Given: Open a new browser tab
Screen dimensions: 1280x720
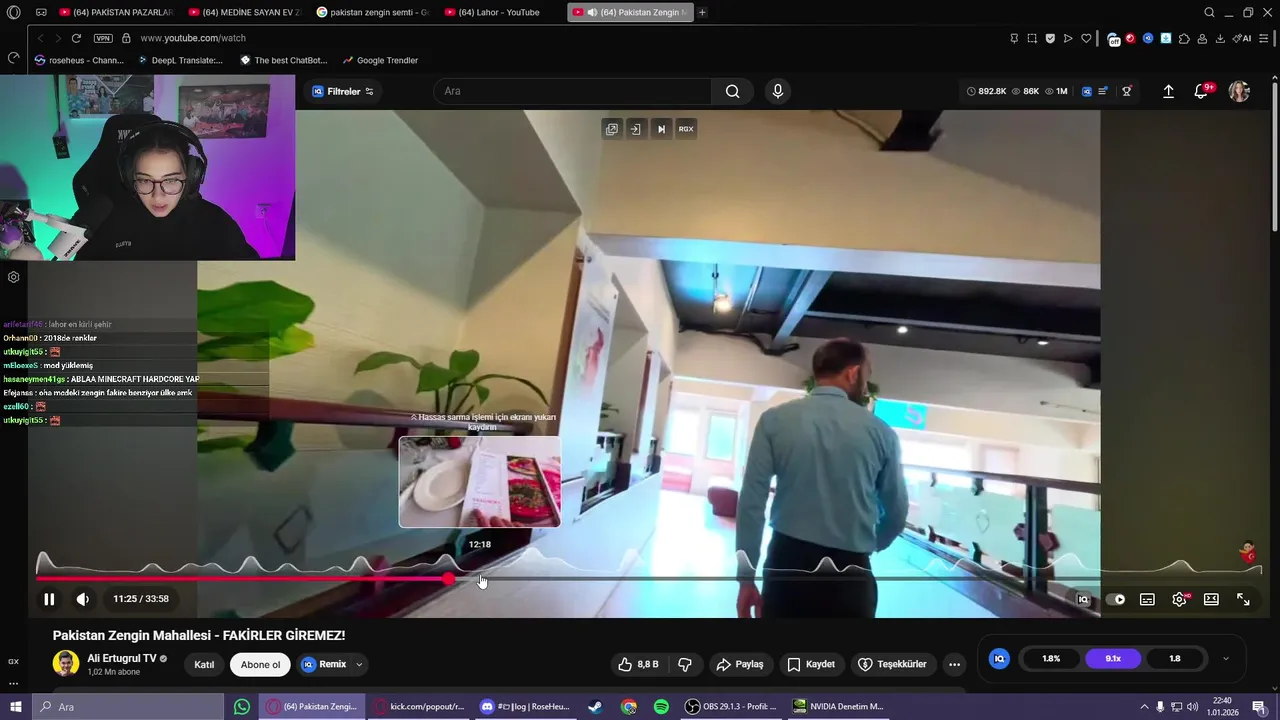Looking at the screenshot, I should [702, 12].
